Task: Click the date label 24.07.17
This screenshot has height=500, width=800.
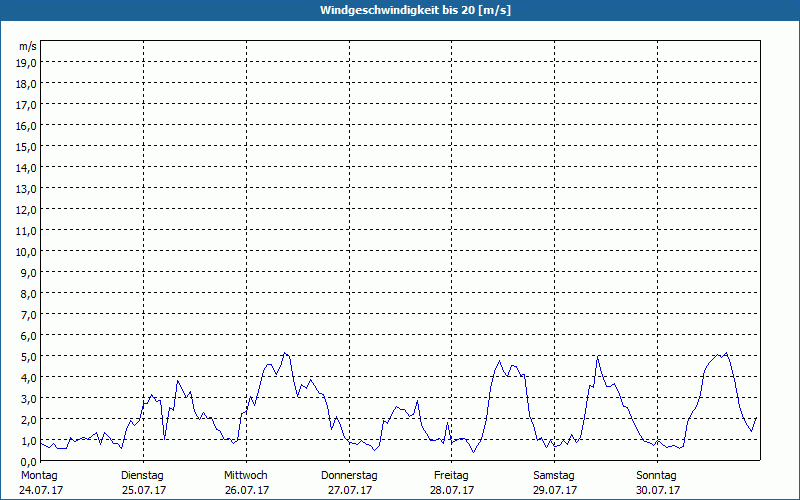Action: pyautogui.click(x=41, y=490)
